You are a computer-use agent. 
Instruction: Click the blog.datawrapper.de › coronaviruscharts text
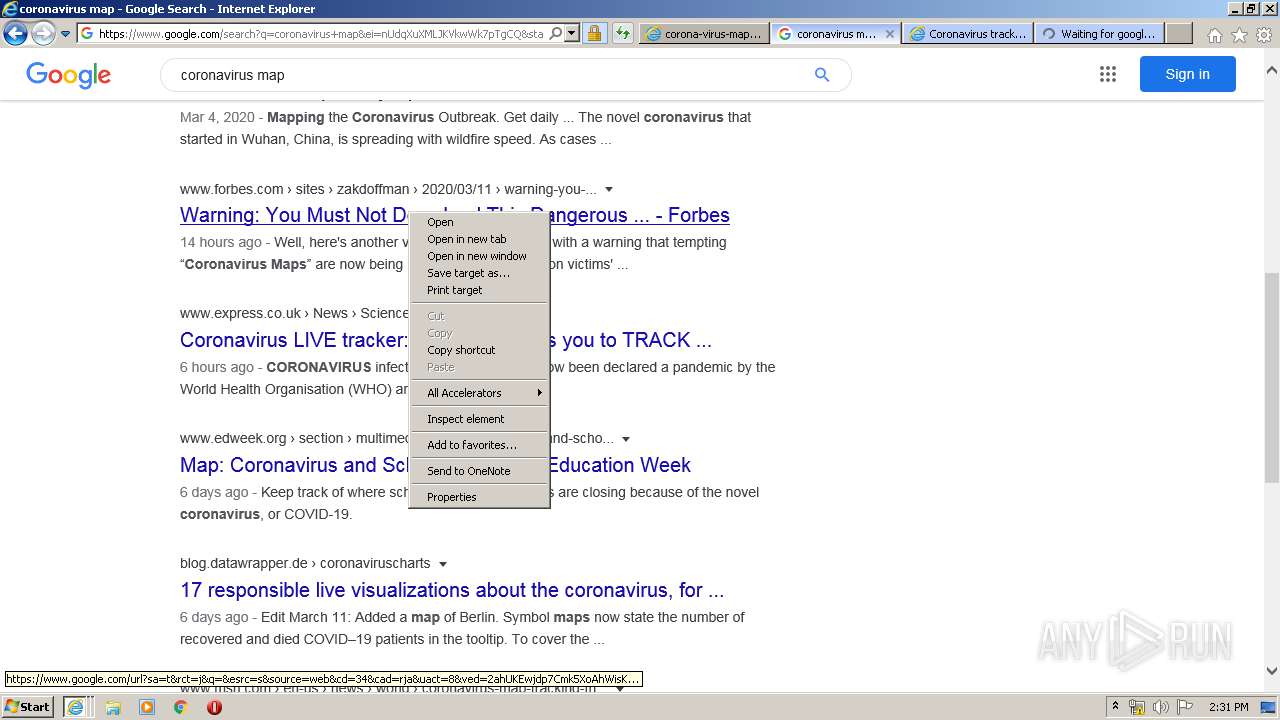305,563
